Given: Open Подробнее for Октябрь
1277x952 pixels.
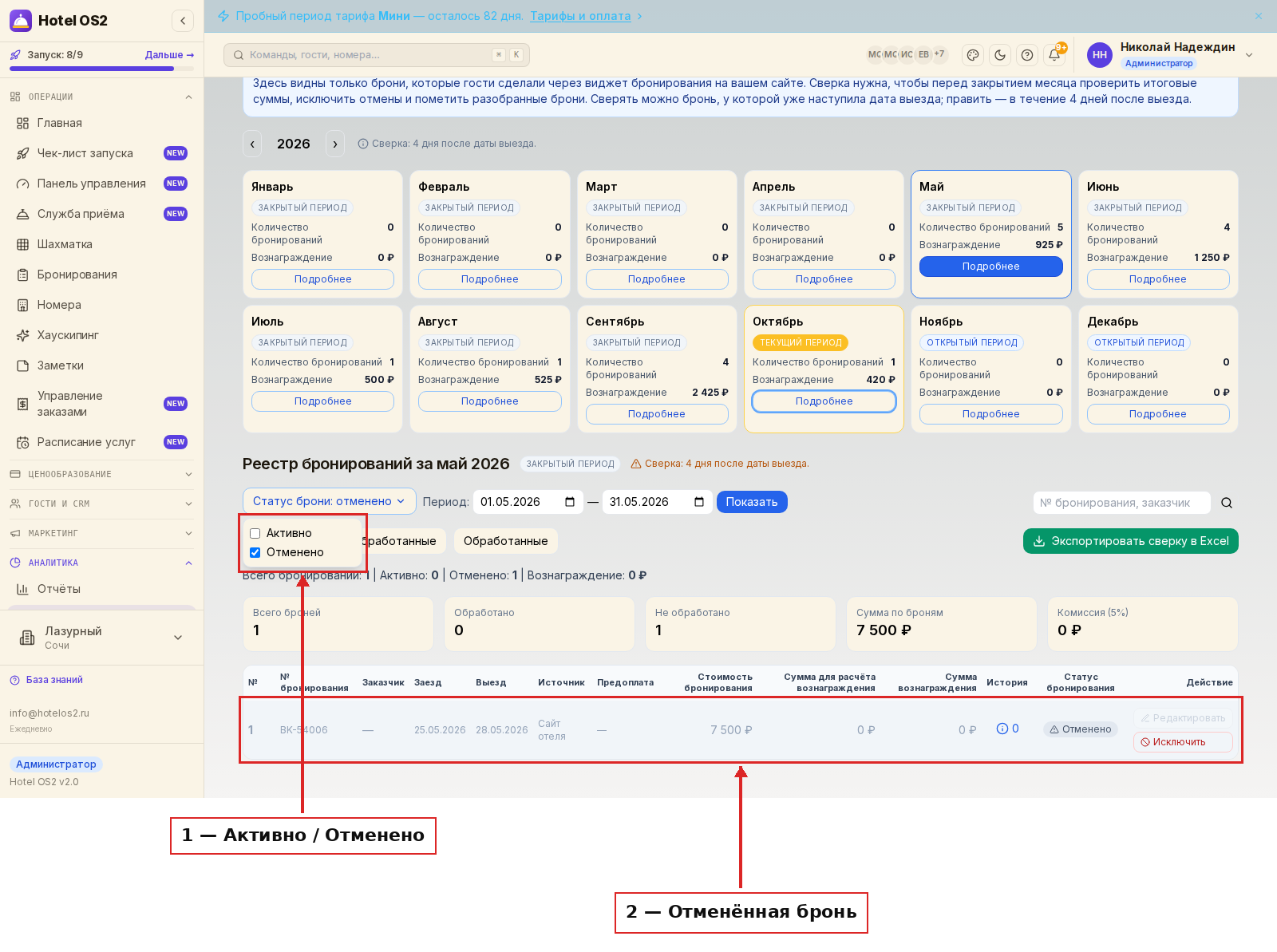Looking at the screenshot, I should click(824, 401).
